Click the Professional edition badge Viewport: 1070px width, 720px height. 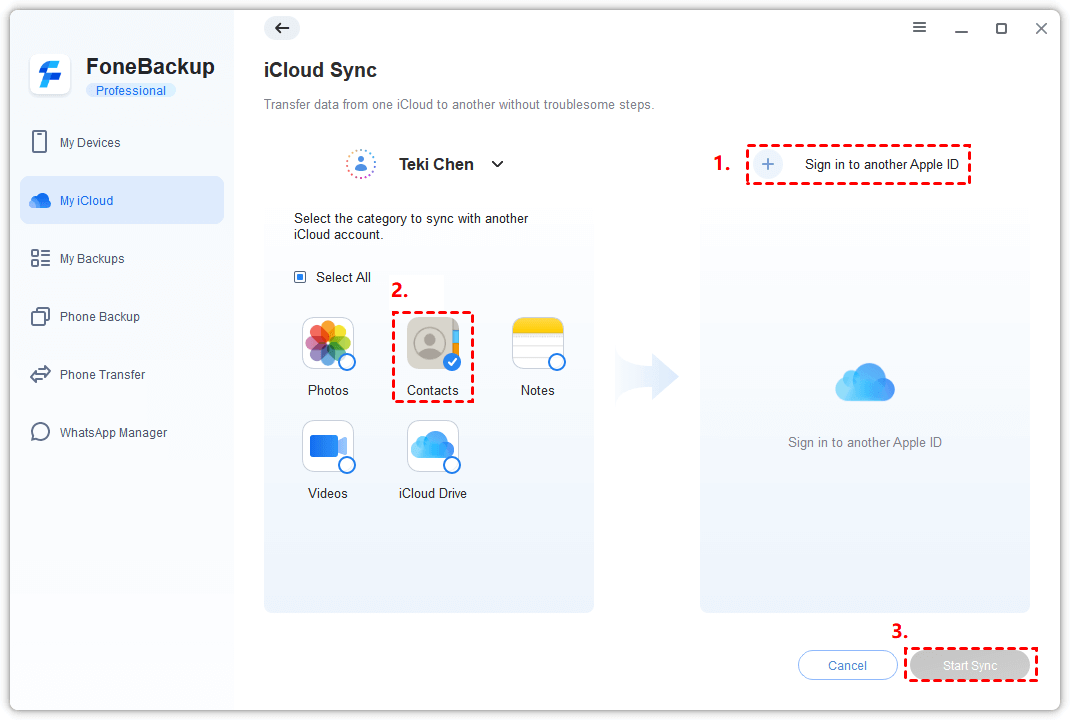130,91
